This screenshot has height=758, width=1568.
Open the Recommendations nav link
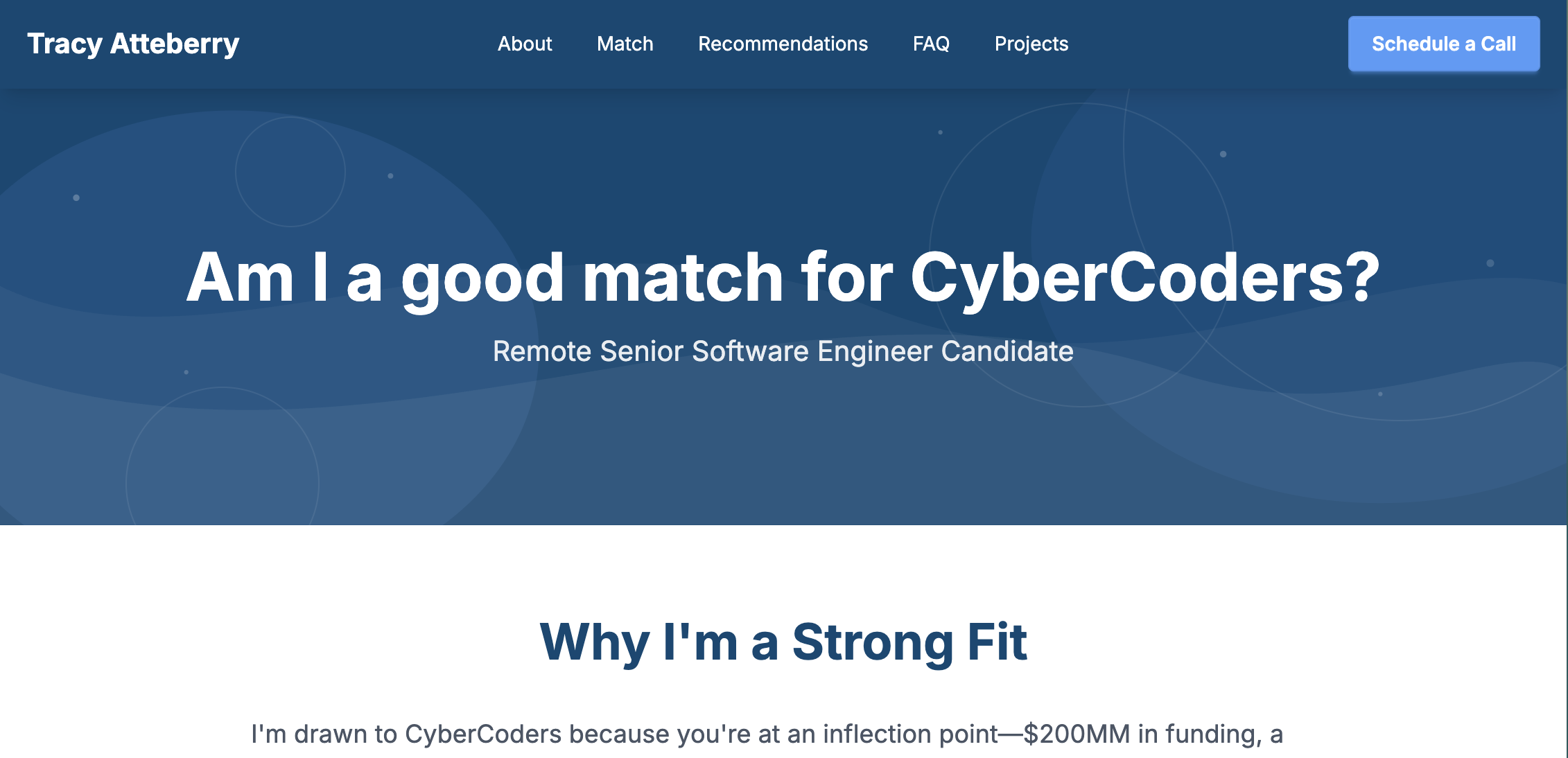pos(783,44)
